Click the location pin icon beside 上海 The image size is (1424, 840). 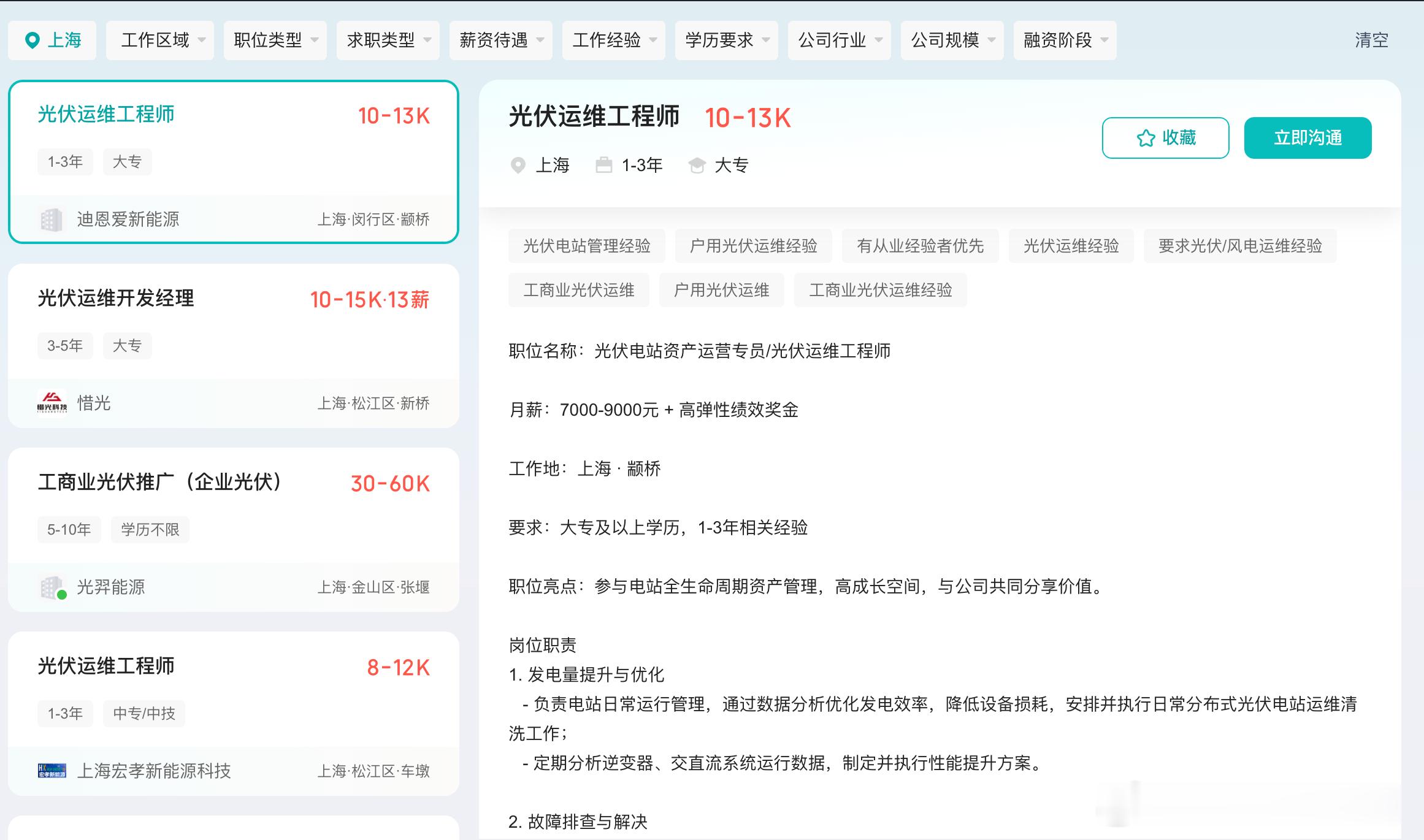(32, 40)
